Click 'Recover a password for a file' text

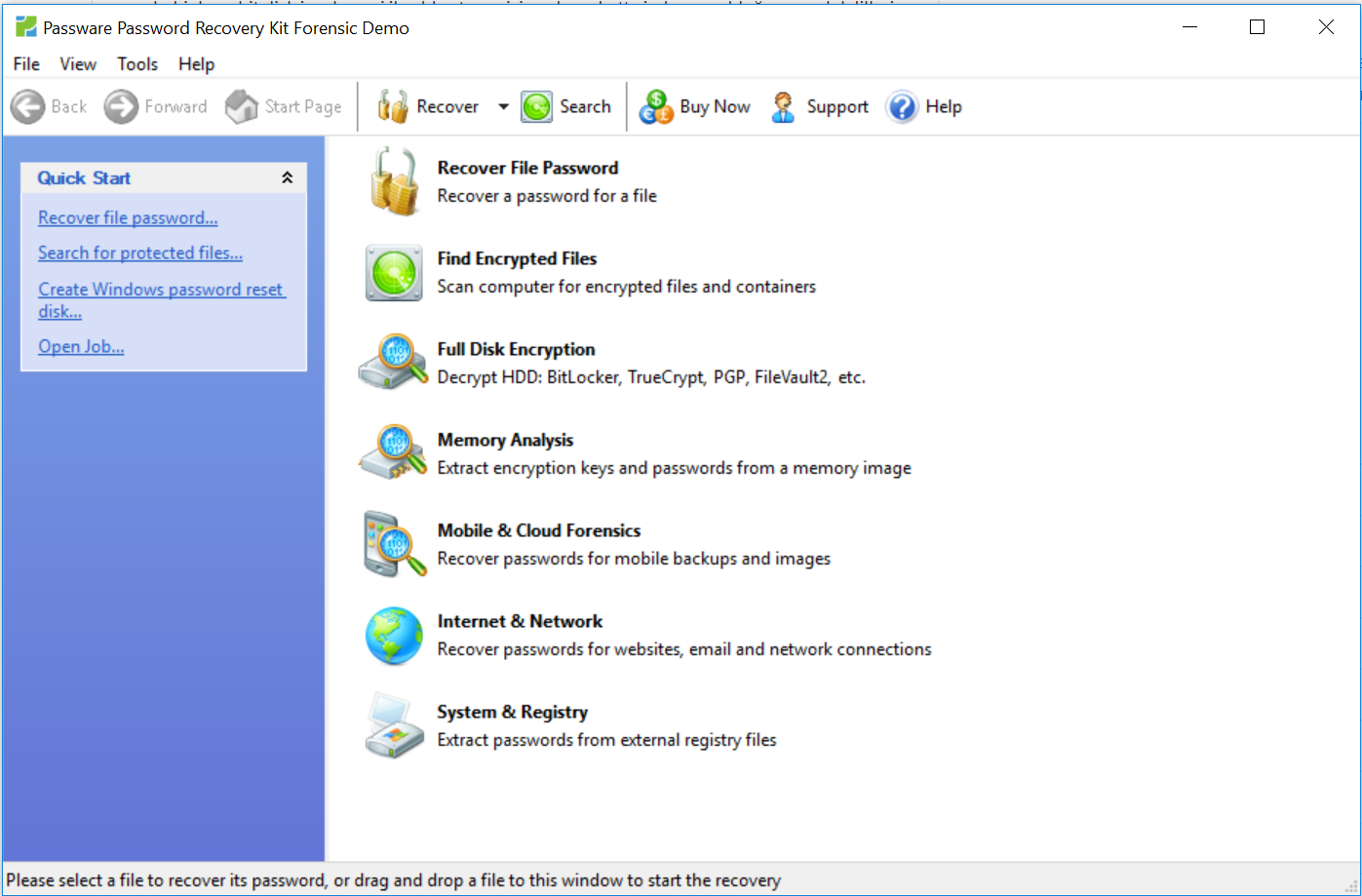[547, 196]
